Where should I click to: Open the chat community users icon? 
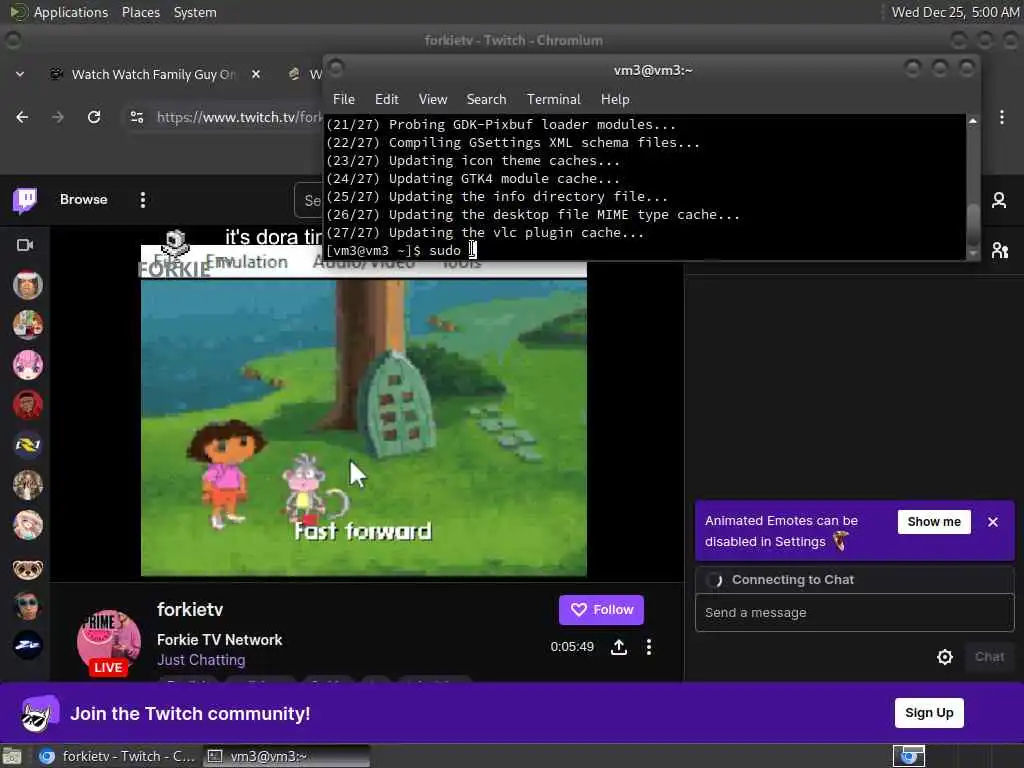coord(999,250)
